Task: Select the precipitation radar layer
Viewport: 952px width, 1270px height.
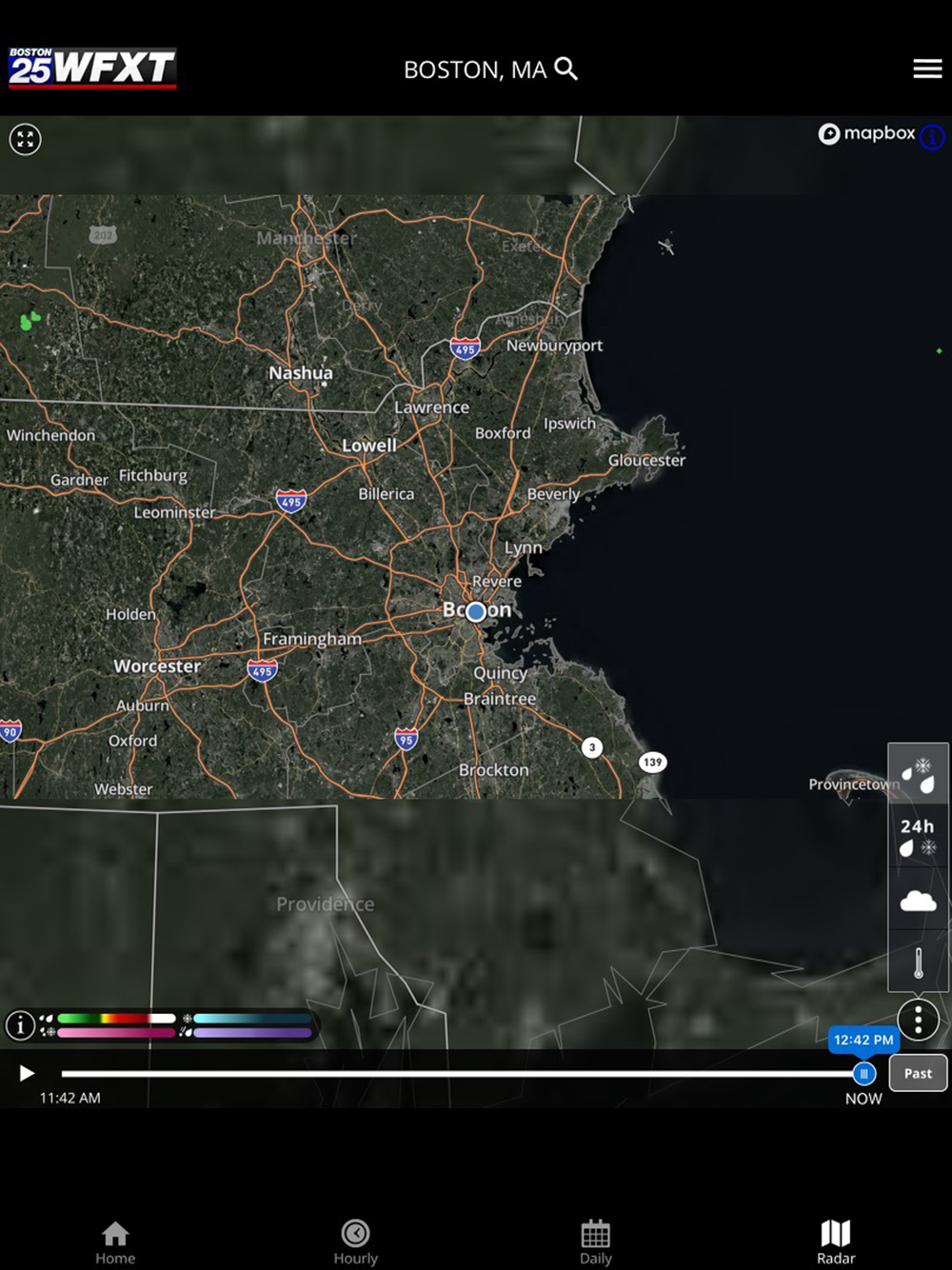Action: 919,775
